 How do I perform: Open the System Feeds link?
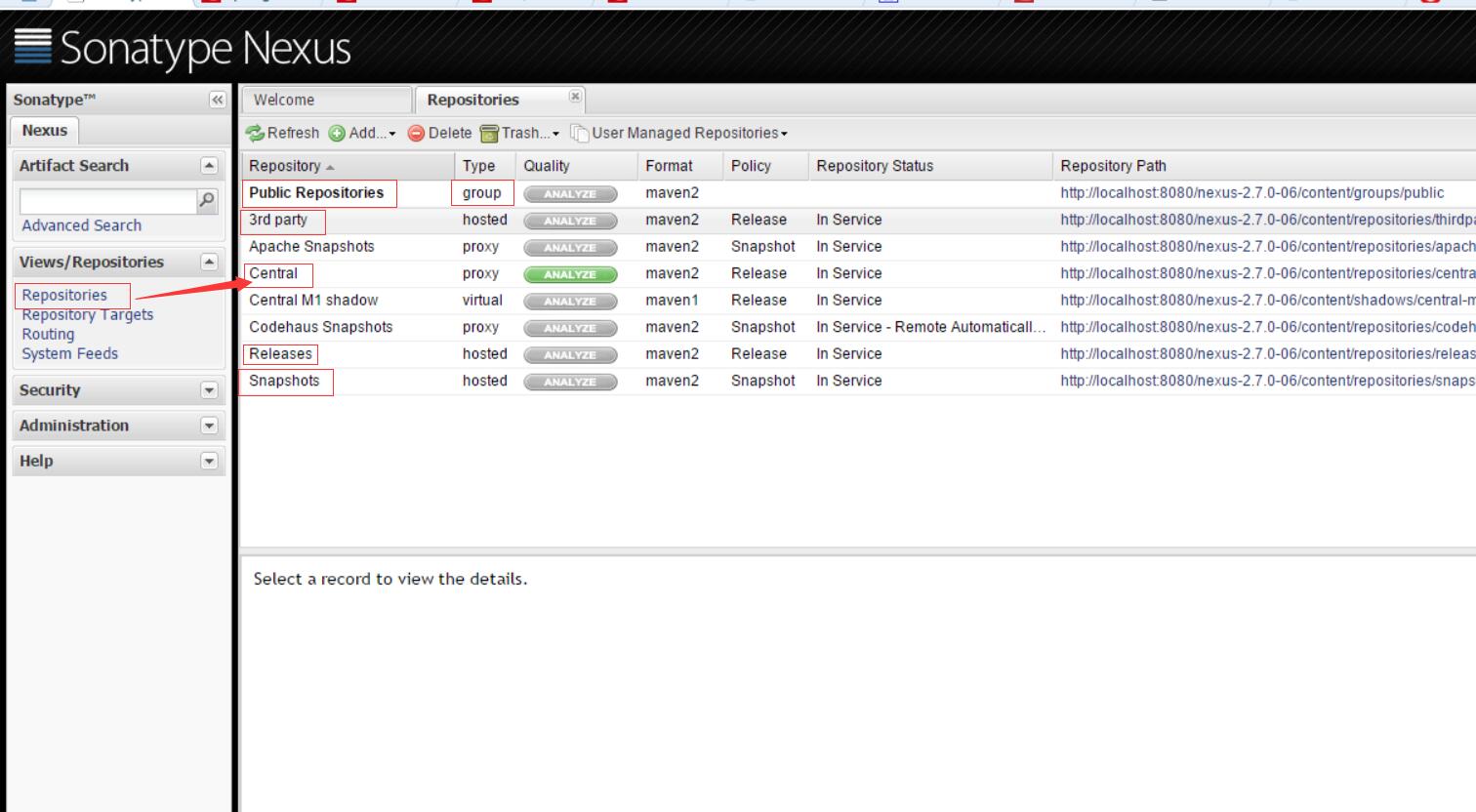click(x=70, y=353)
